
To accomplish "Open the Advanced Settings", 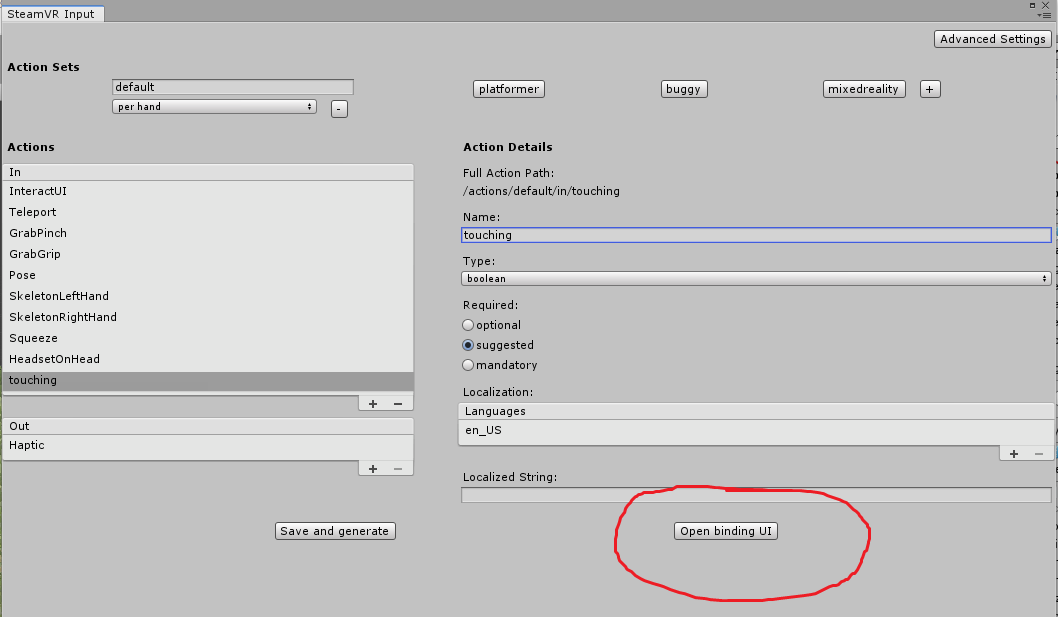I will coord(992,38).
